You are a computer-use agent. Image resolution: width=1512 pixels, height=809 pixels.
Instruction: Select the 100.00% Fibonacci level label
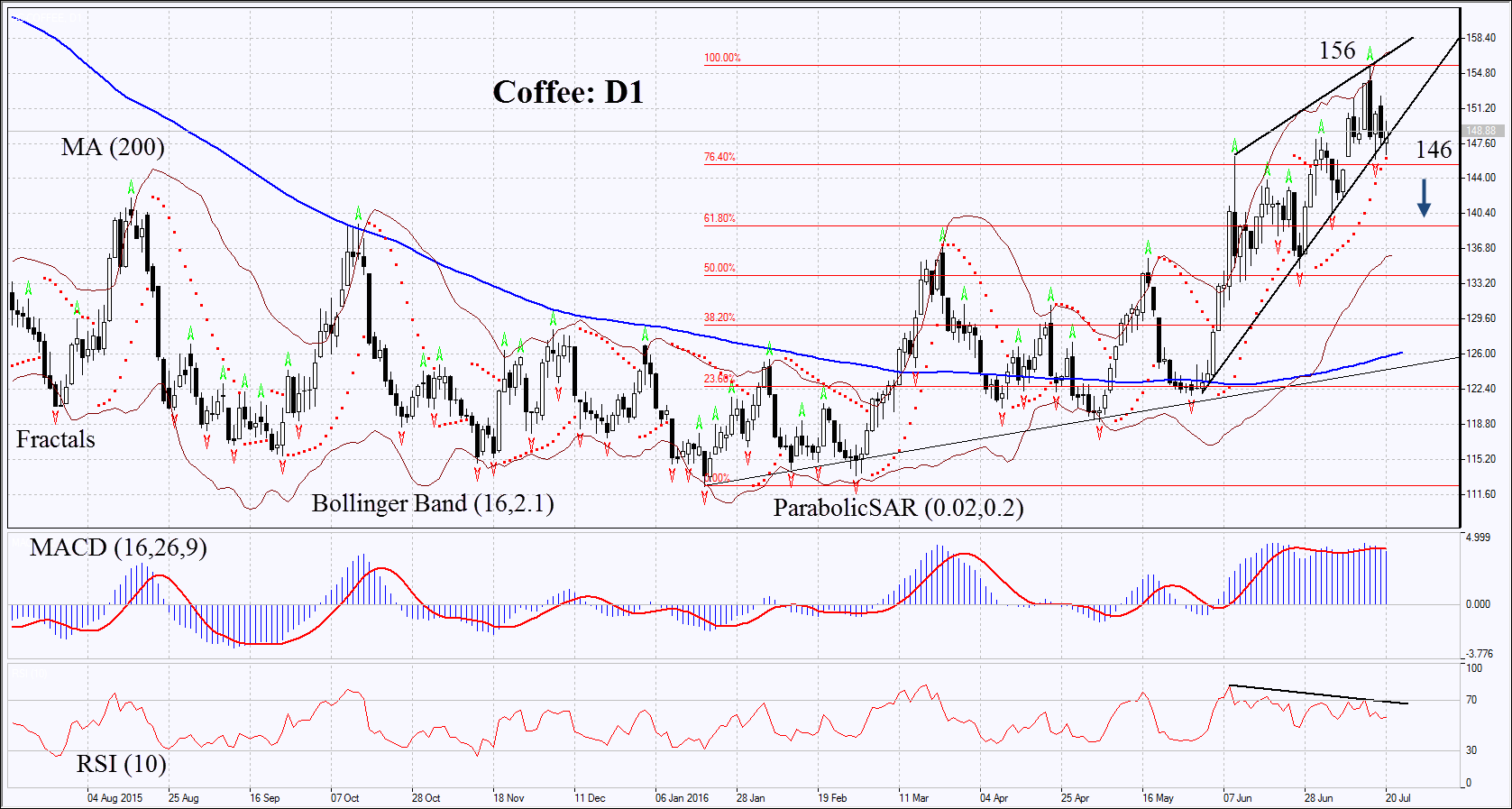tap(722, 58)
